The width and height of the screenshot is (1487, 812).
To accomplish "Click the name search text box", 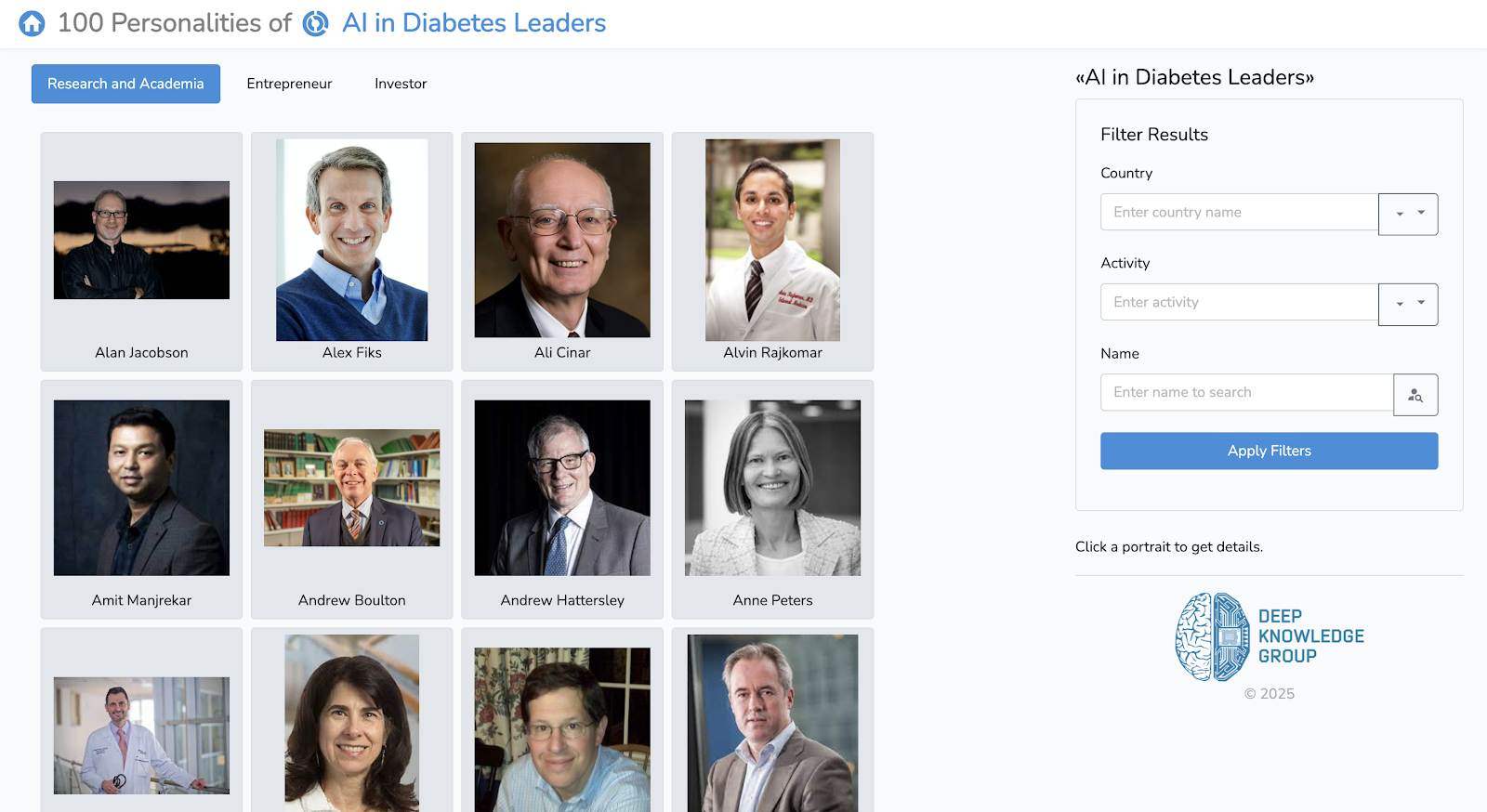I will point(1246,393).
